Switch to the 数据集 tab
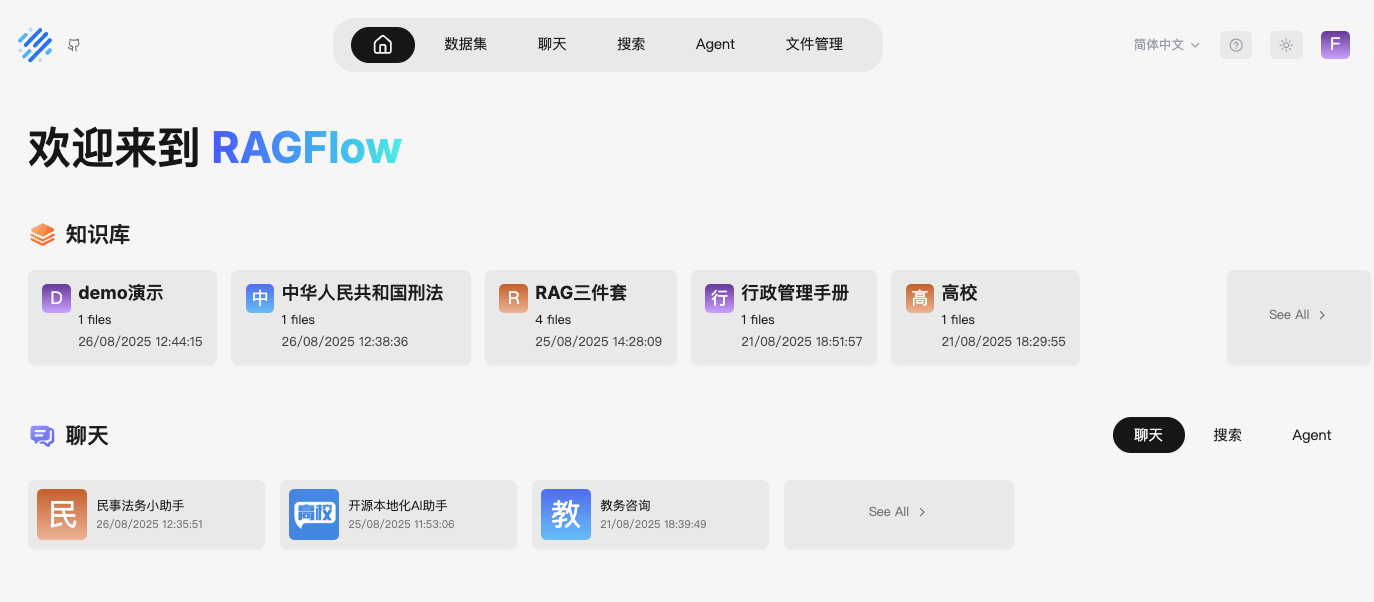The width and height of the screenshot is (1374, 602). click(466, 44)
